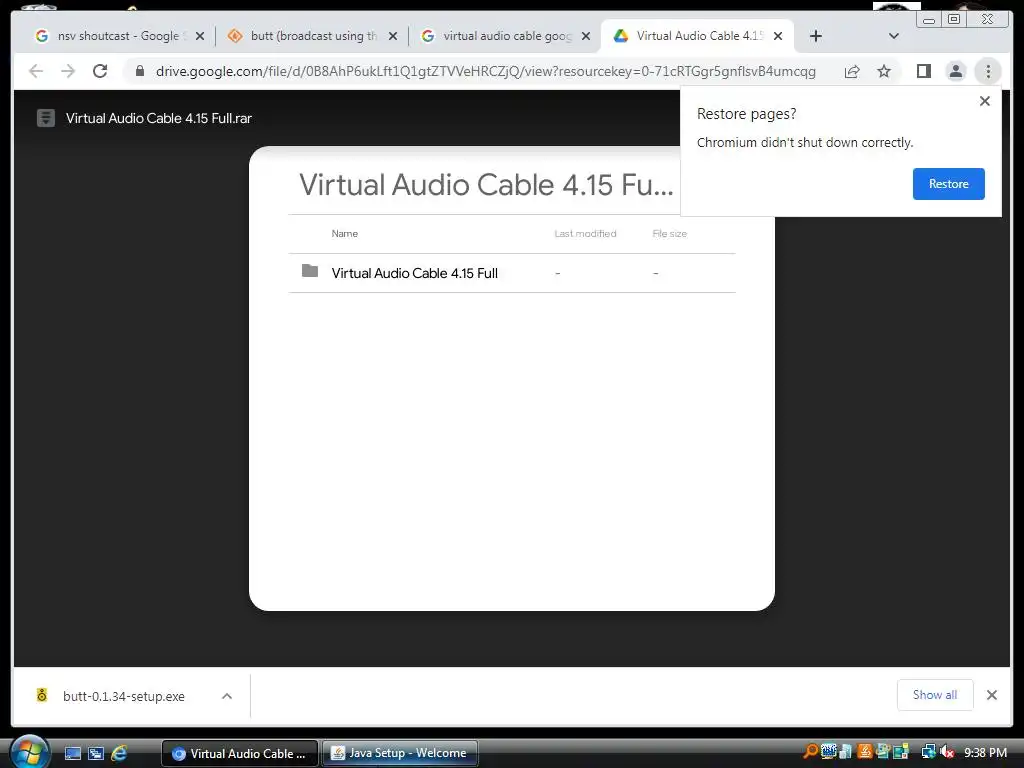Screen dimensions: 1024x768
Task: Click the Switch between windows quick launch icon
Action: tap(96, 754)
